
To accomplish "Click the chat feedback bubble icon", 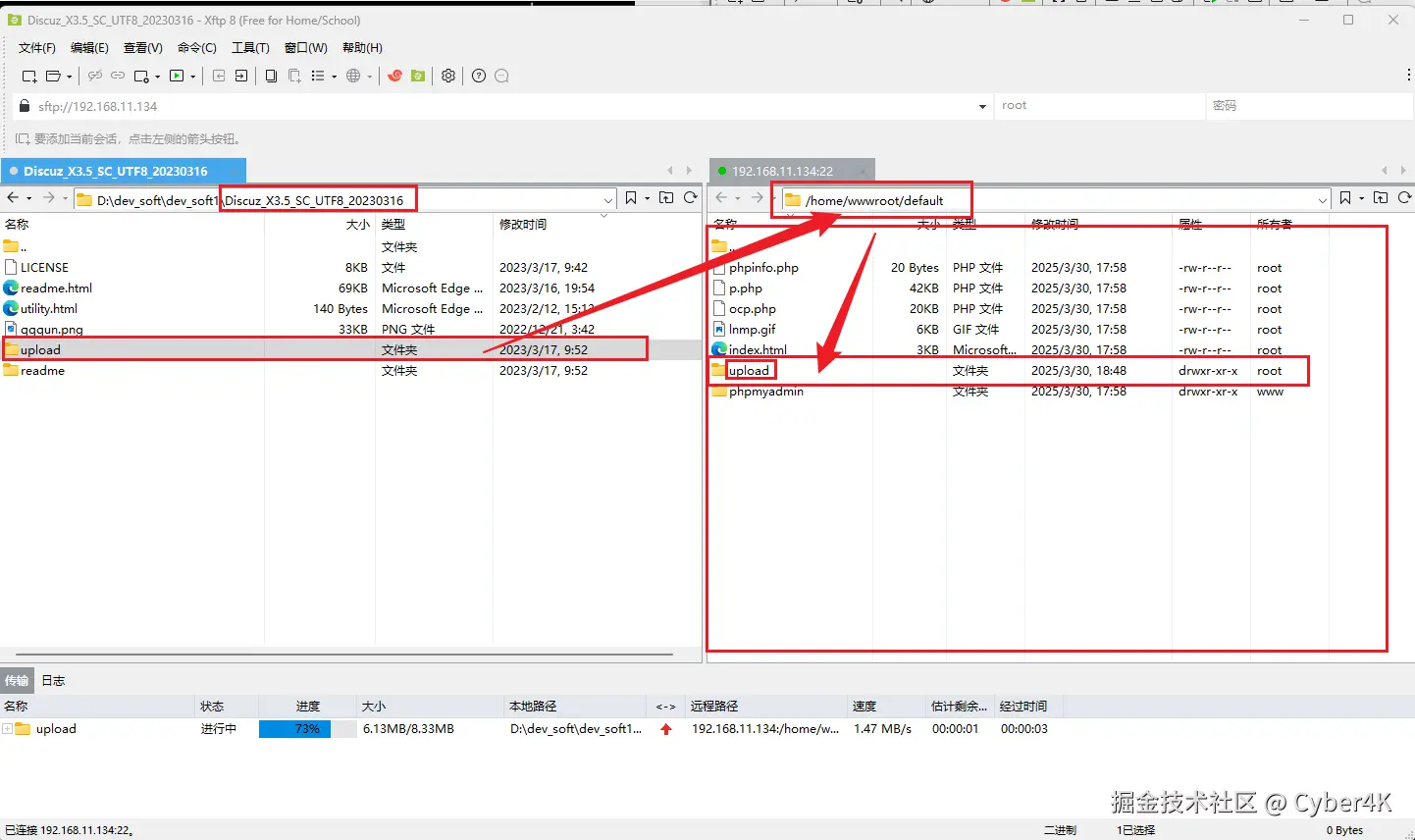I will point(501,76).
